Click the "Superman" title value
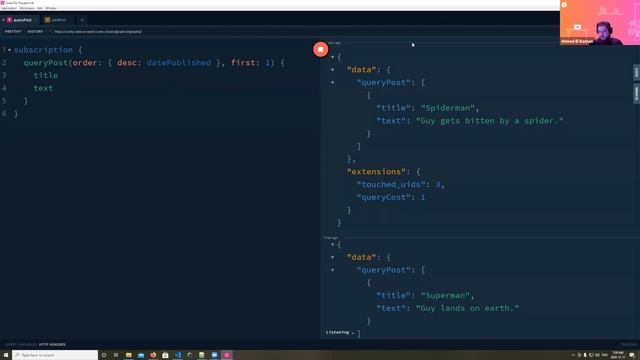Screen dimensions: 640x360 (x=445, y=295)
